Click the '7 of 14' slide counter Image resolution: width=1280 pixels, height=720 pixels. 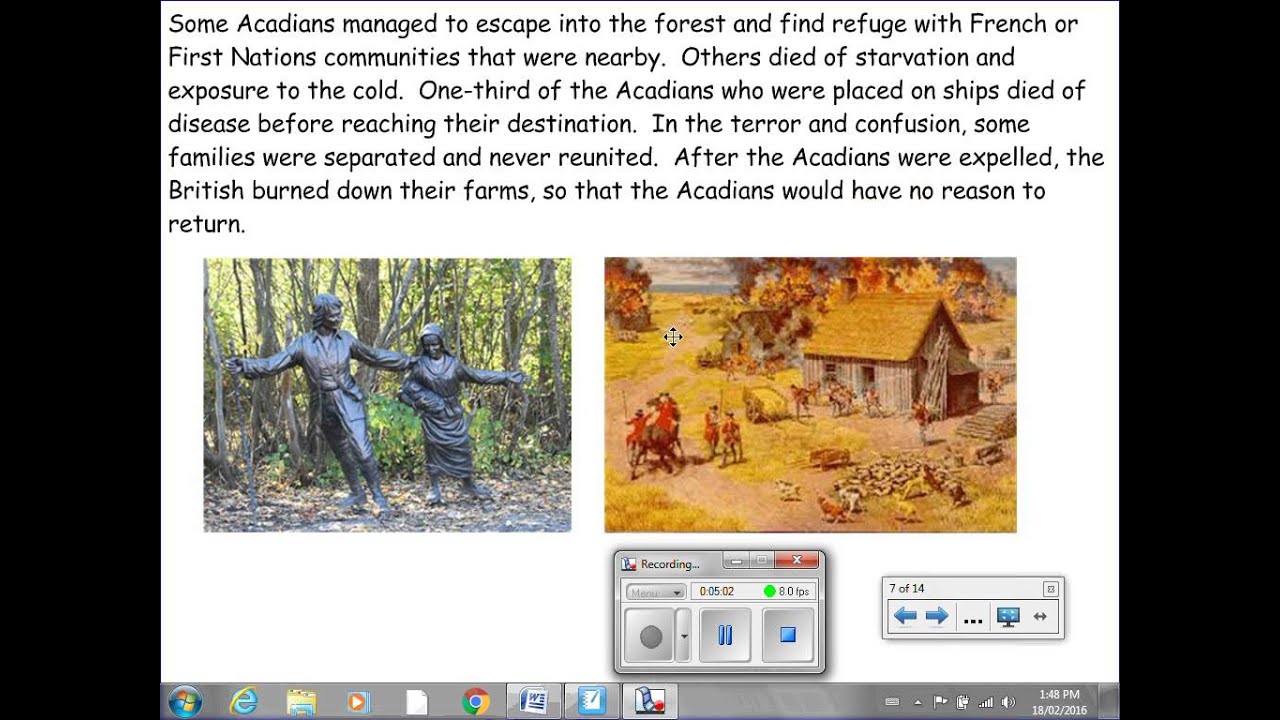[x=907, y=589]
